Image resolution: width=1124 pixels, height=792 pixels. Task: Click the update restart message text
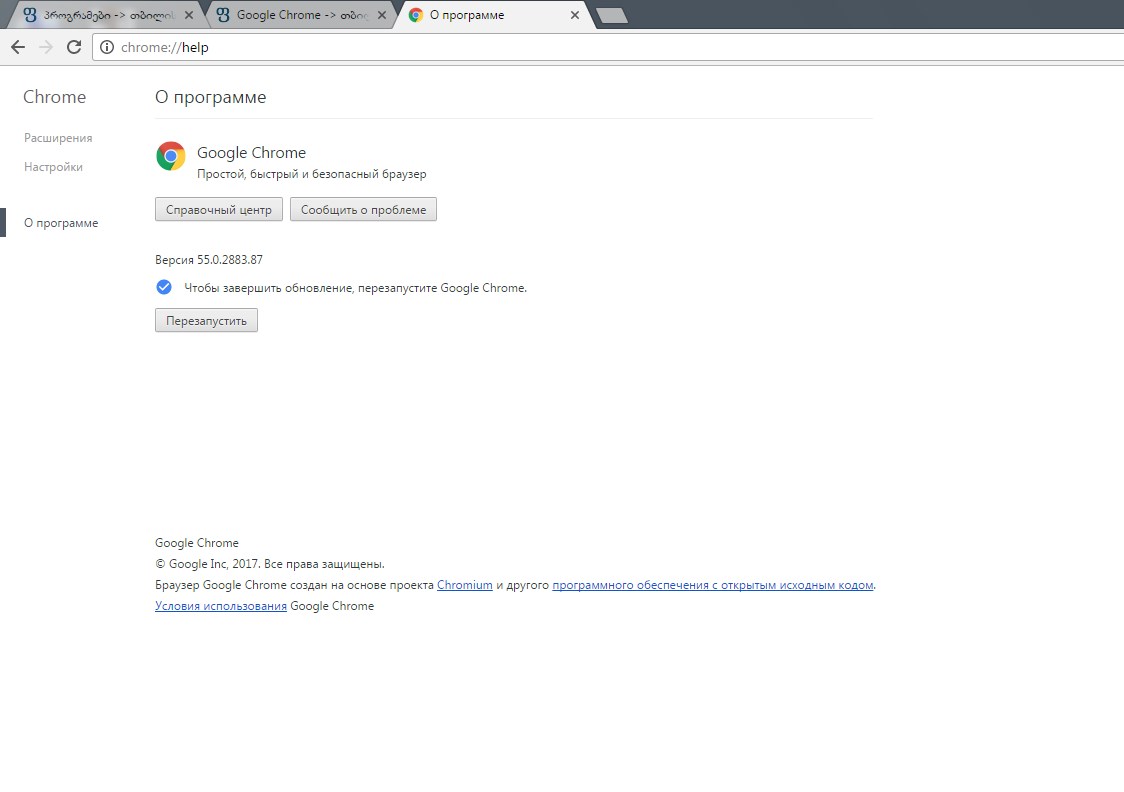(356, 287)
